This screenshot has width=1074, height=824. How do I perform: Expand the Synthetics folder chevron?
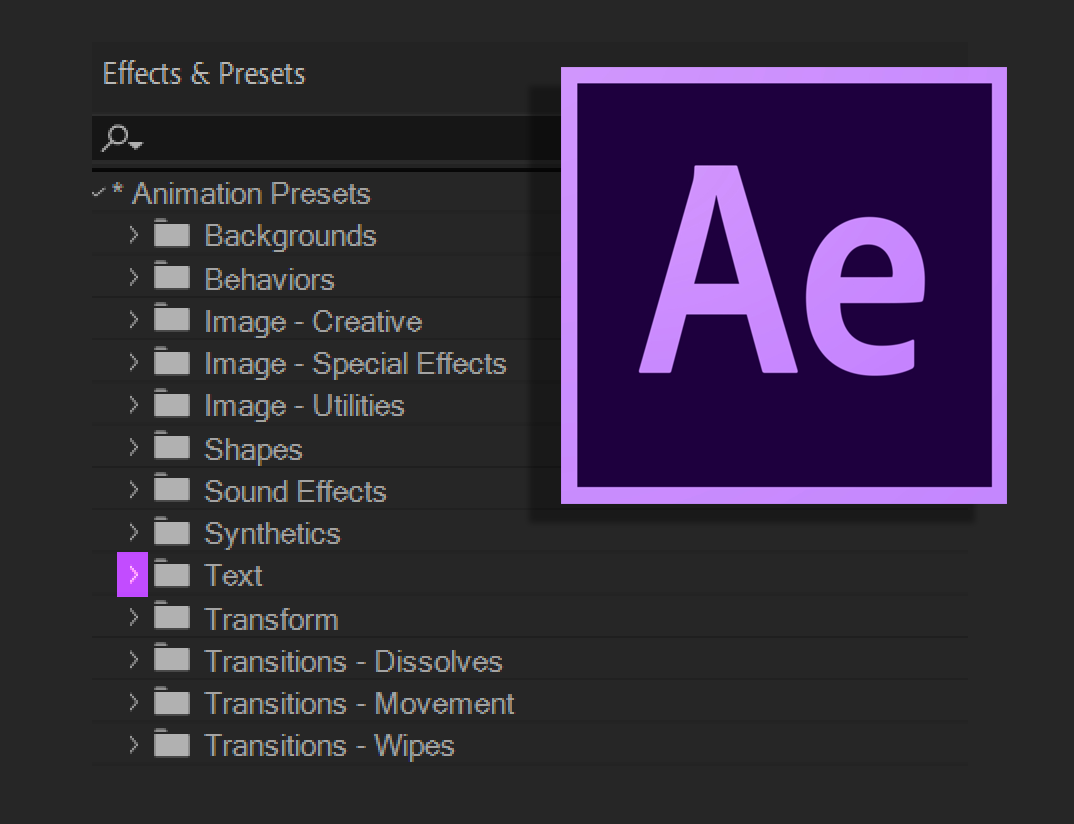pos(134,532)
